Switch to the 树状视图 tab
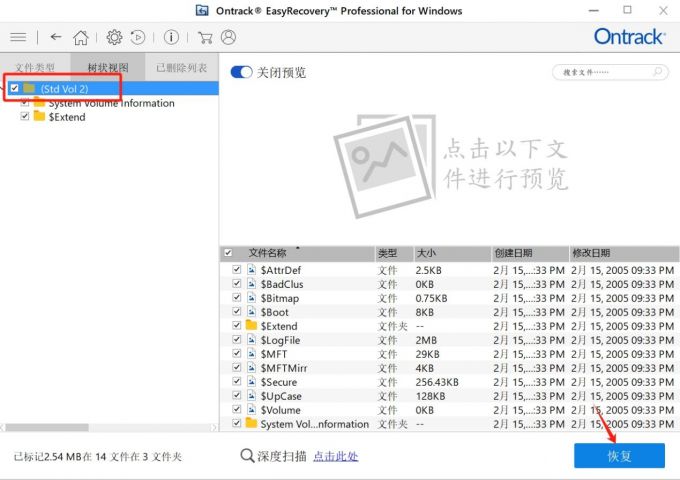The image size is (680, 480). pos(108,67)
